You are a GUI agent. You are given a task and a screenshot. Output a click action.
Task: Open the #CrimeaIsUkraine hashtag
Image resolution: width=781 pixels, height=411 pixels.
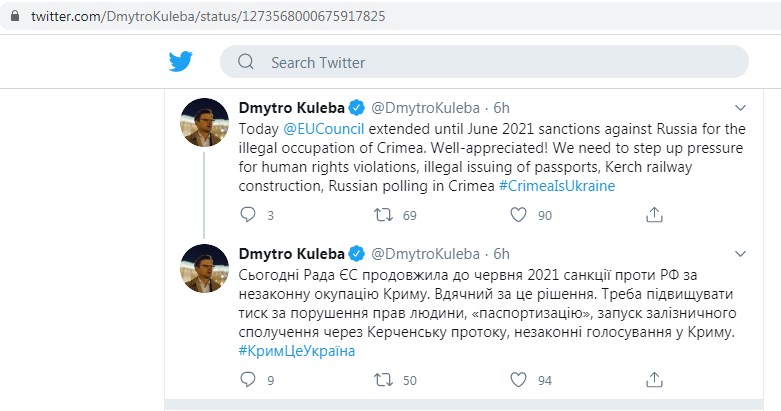coord(557,185)
